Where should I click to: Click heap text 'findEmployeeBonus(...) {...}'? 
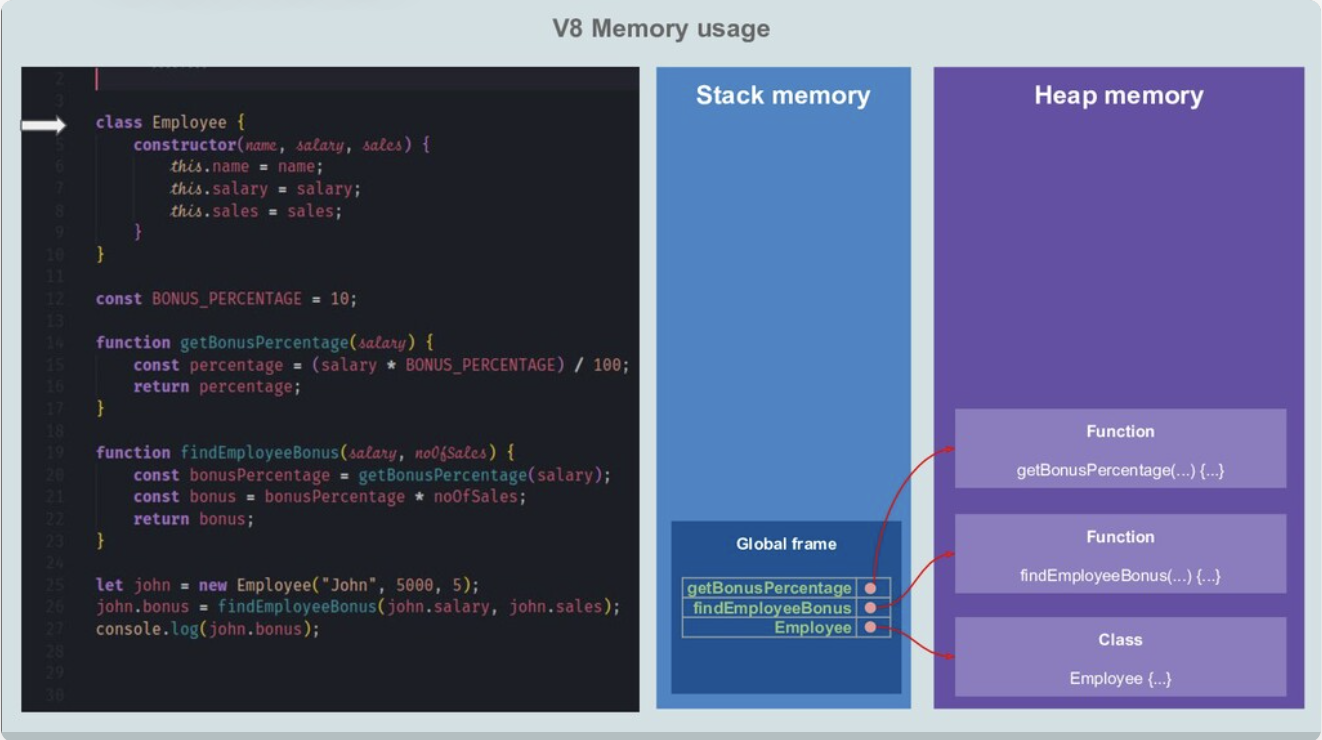[x=1120, y=576]
